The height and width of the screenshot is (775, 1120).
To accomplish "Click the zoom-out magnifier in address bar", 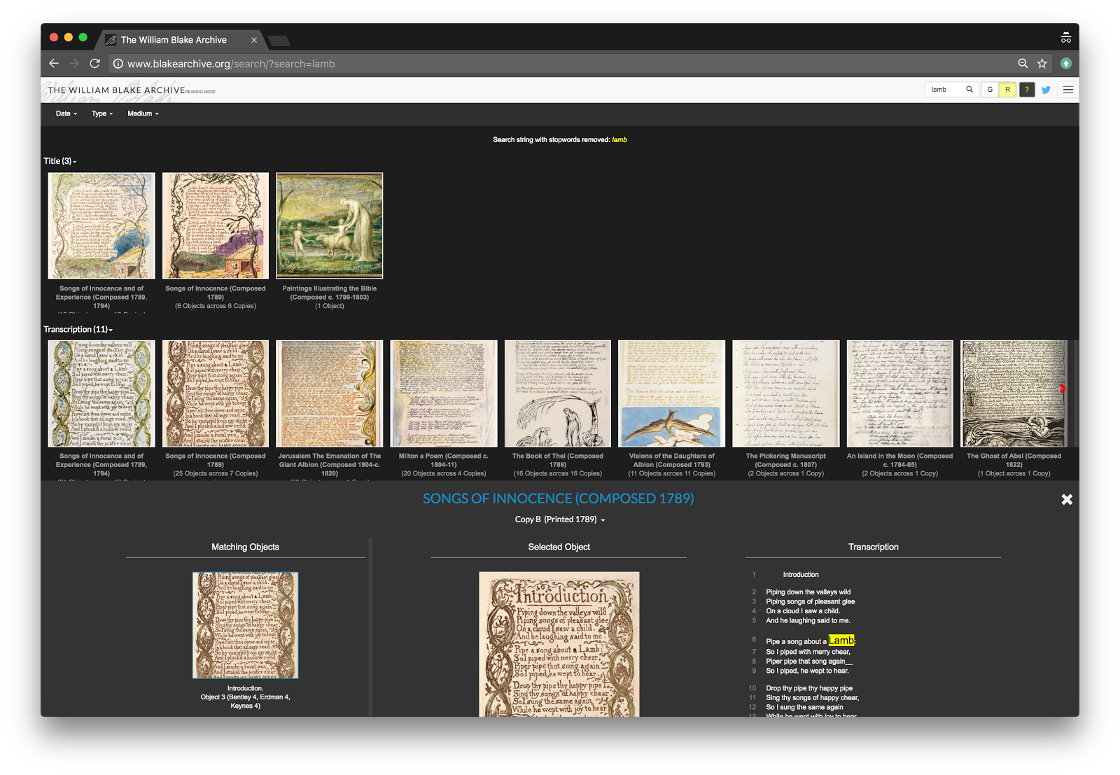I will (x=1023, y=64).
